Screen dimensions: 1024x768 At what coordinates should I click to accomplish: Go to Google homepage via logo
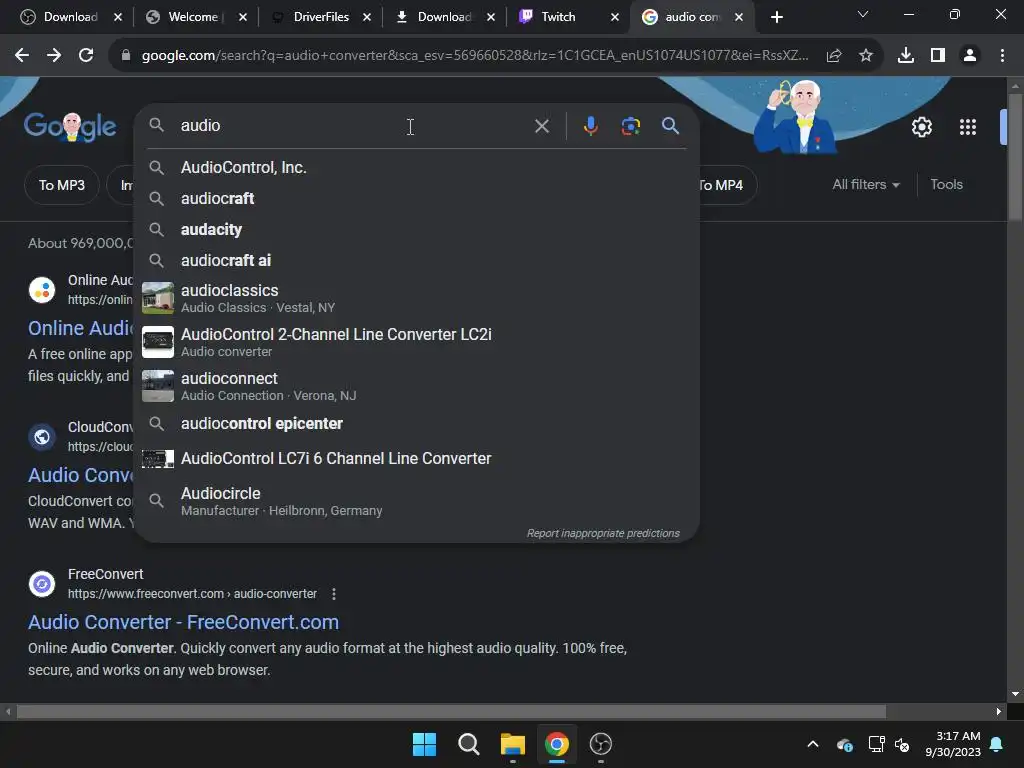[70, 126]
